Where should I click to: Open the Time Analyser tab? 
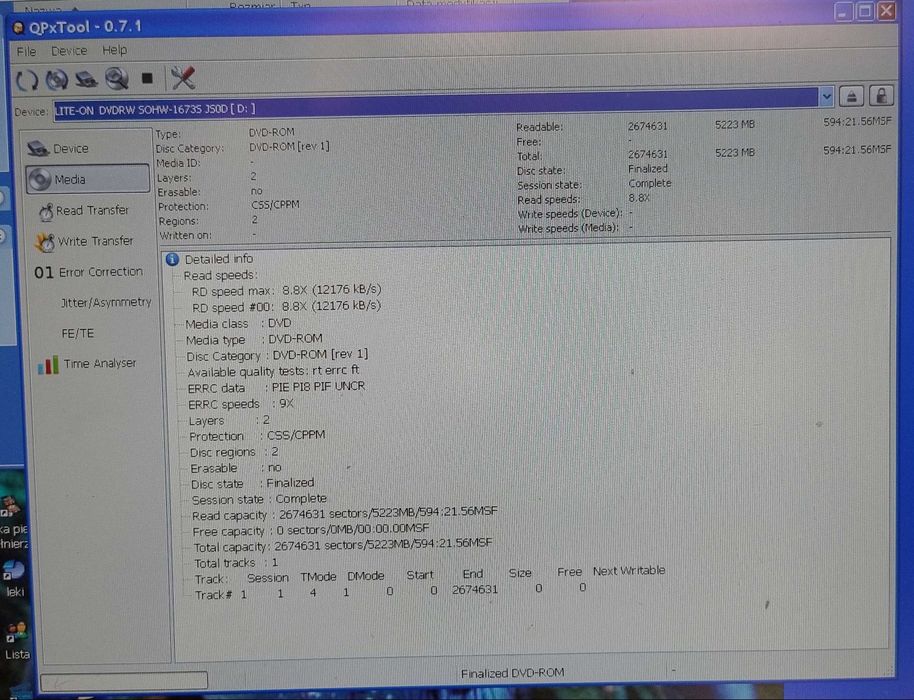(87, 364)
